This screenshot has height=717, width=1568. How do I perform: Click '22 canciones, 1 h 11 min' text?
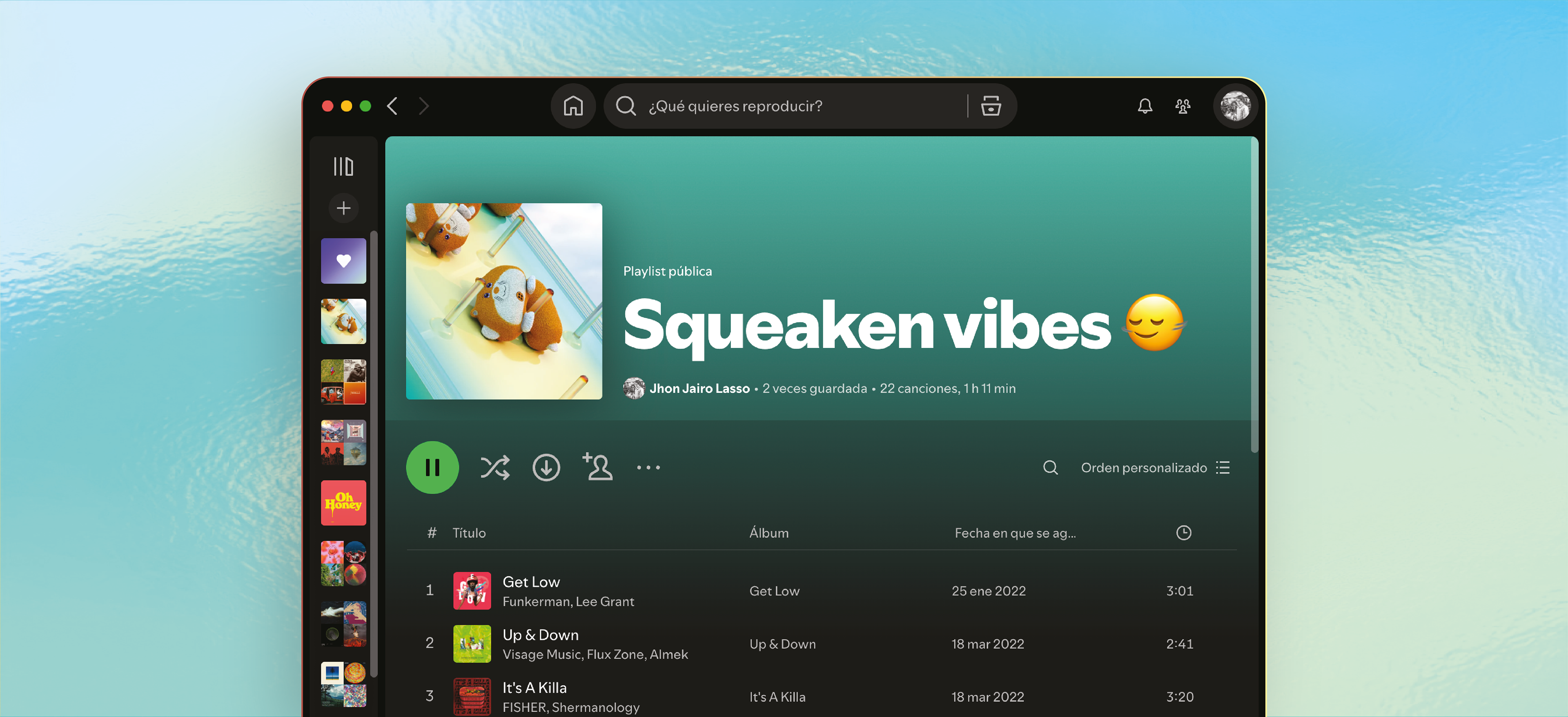coord(947,388)
